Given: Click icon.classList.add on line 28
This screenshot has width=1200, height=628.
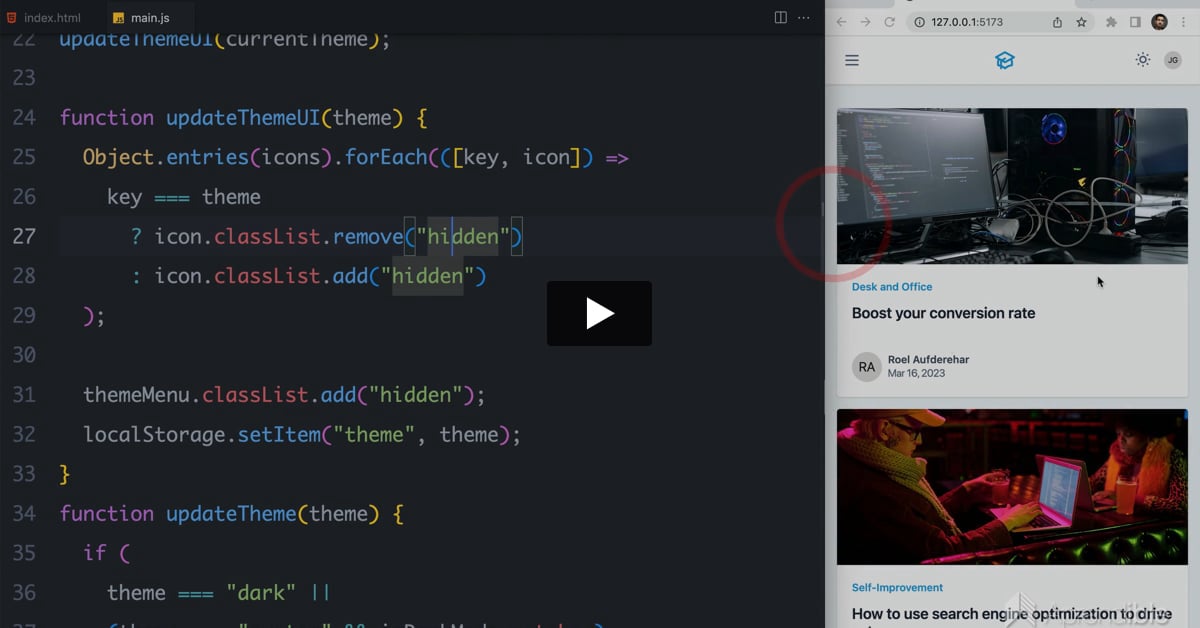Looking at the screenshot, I should [x=262, y=276].
